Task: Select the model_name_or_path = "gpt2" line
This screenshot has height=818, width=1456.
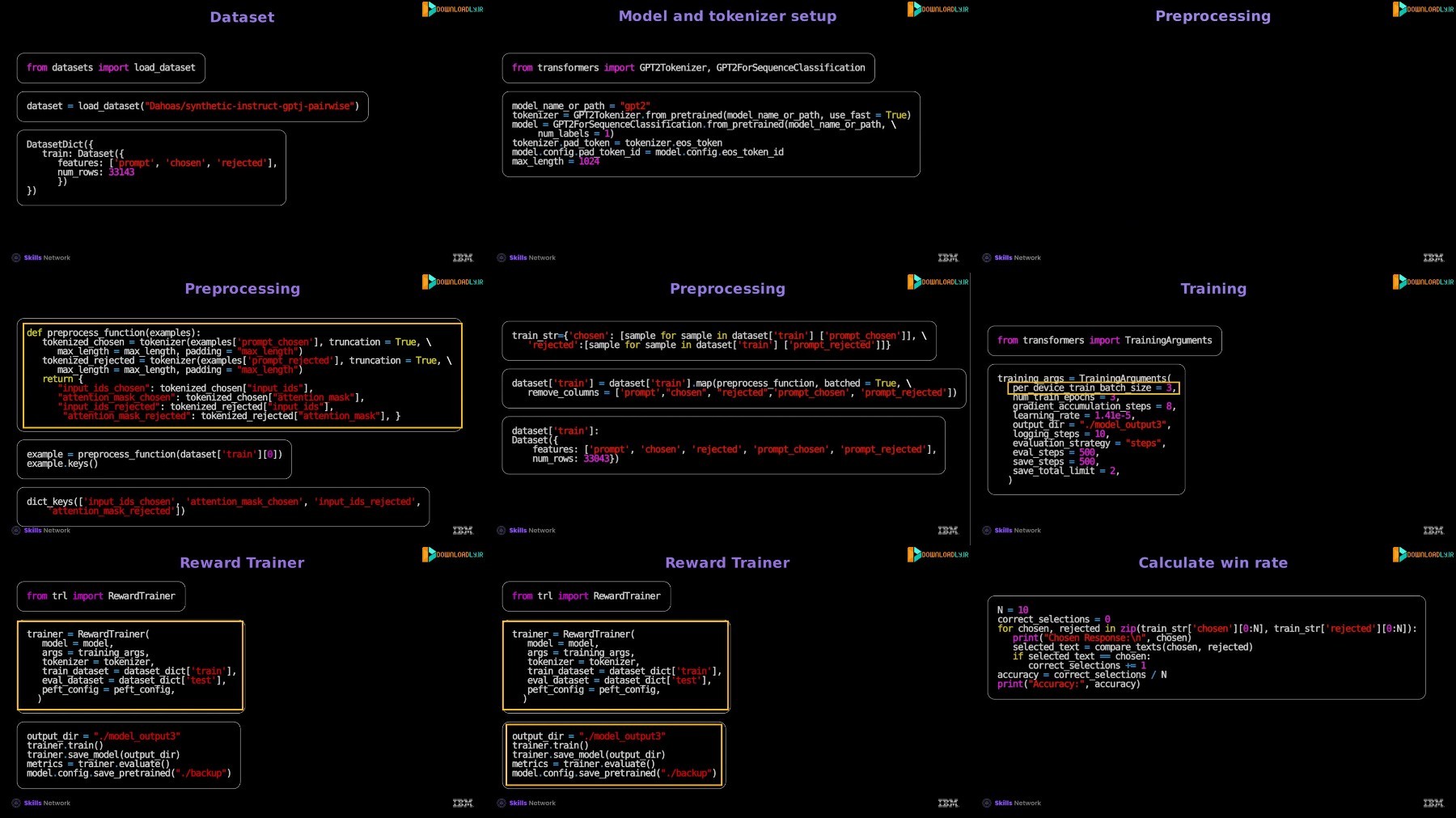Action: (581, 106)
